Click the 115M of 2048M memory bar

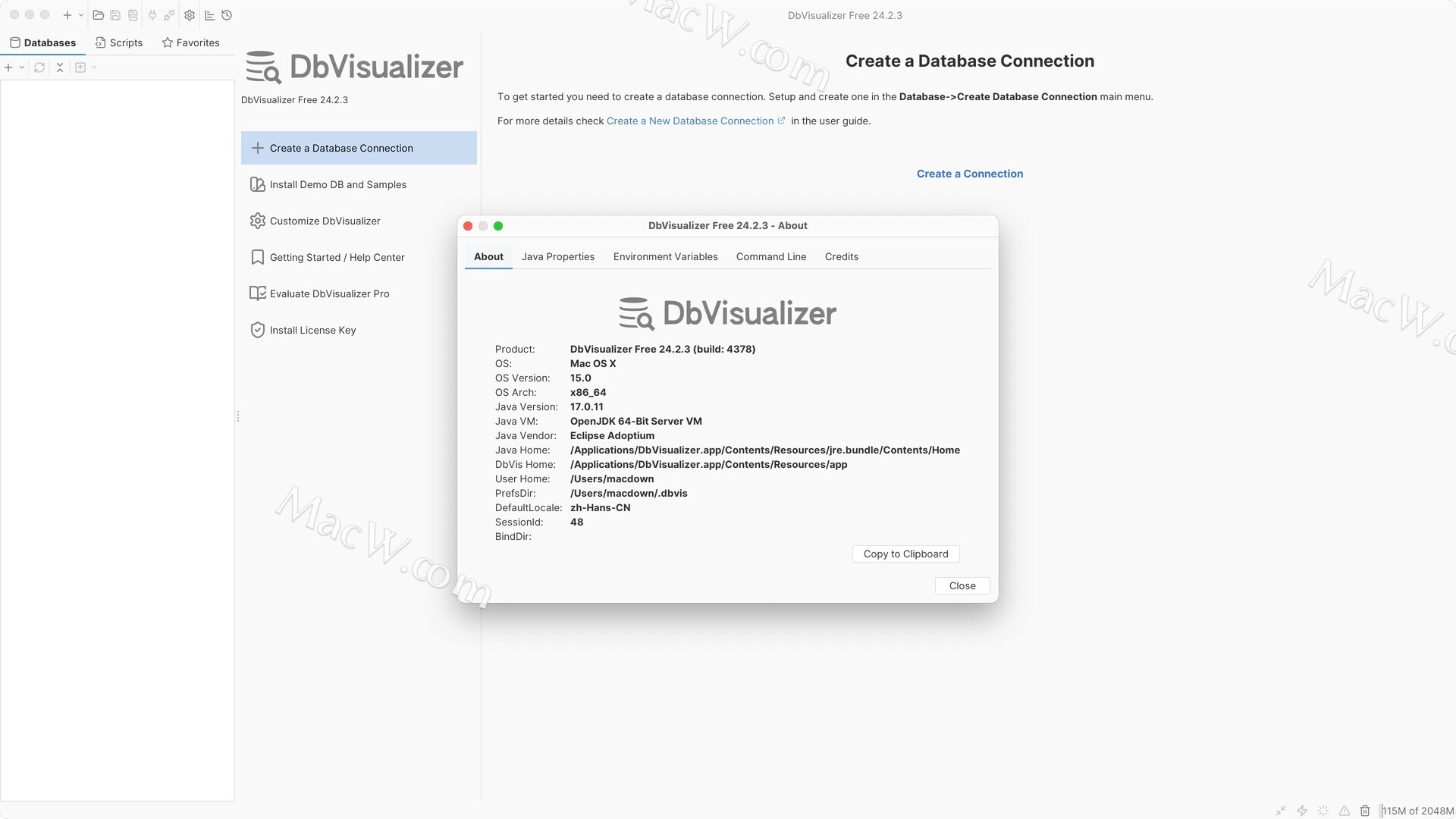pos(1417,811)
